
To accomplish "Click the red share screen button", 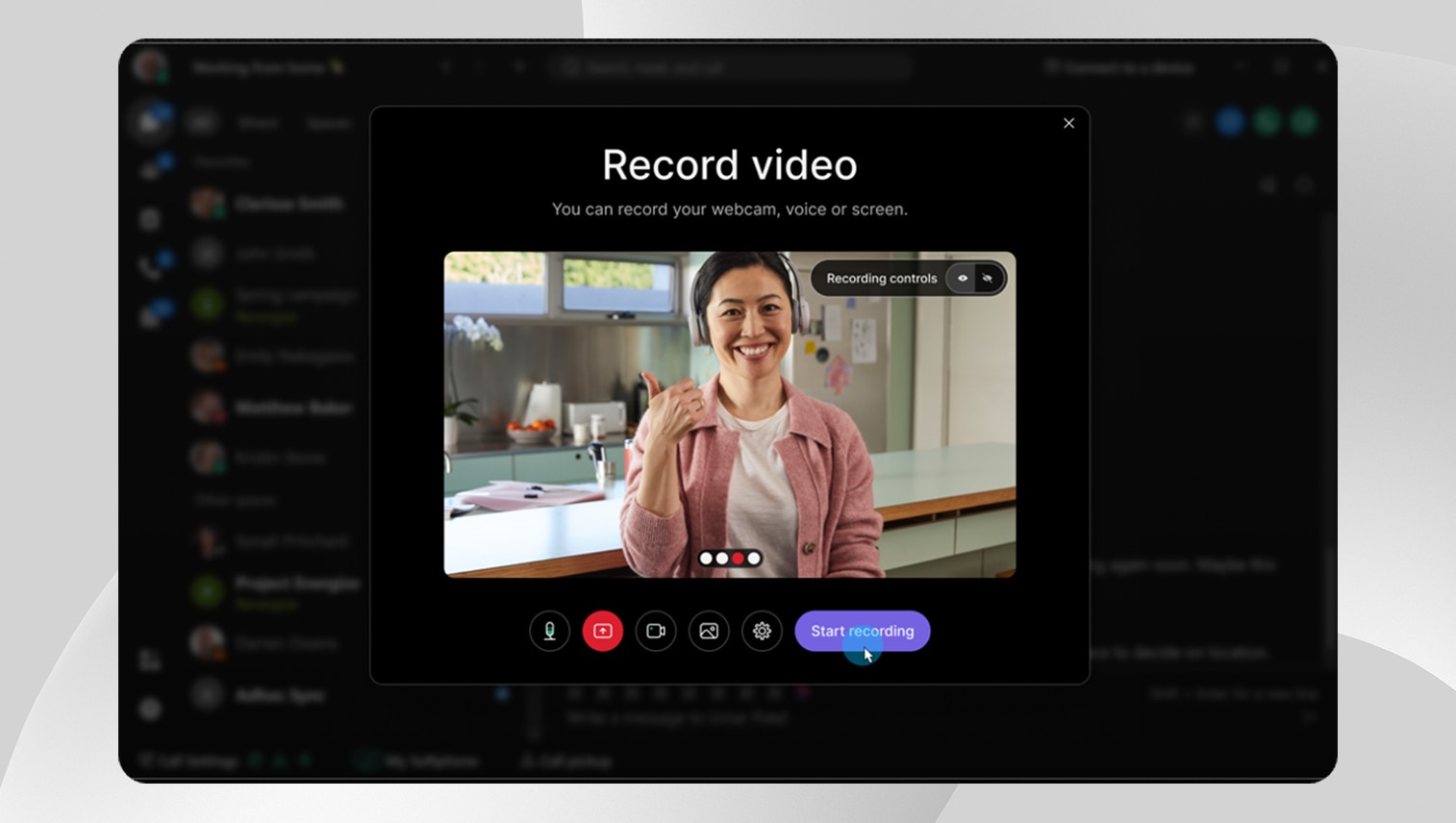I will [603, 631].
